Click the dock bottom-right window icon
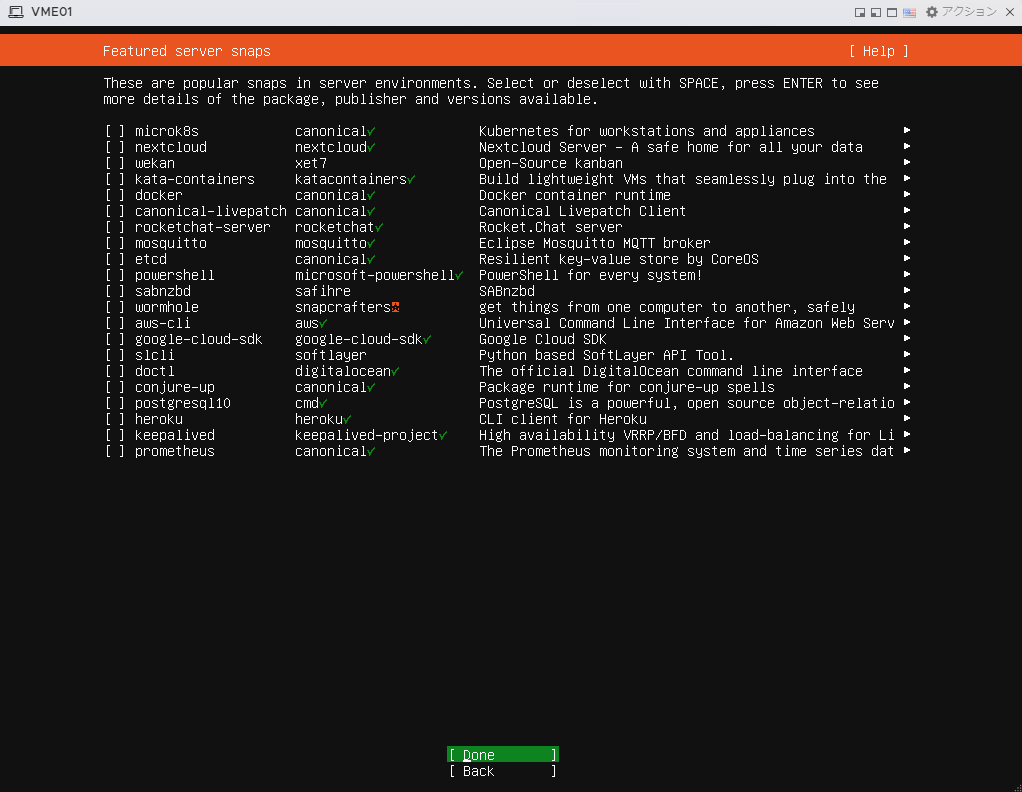This screenshot has height=792, width=1022. coord(860,12)
